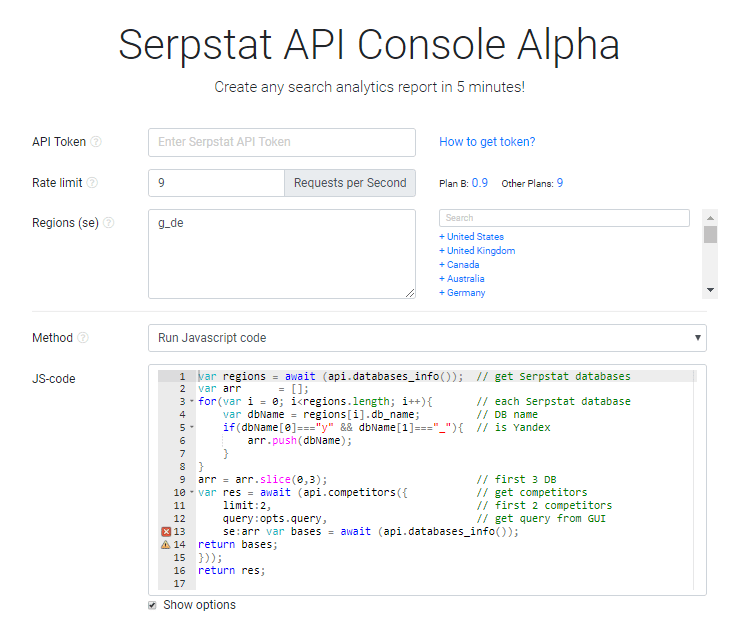Click the '// is Yandex' comment
Screen dimensions: 744x620
pos(513,427)
